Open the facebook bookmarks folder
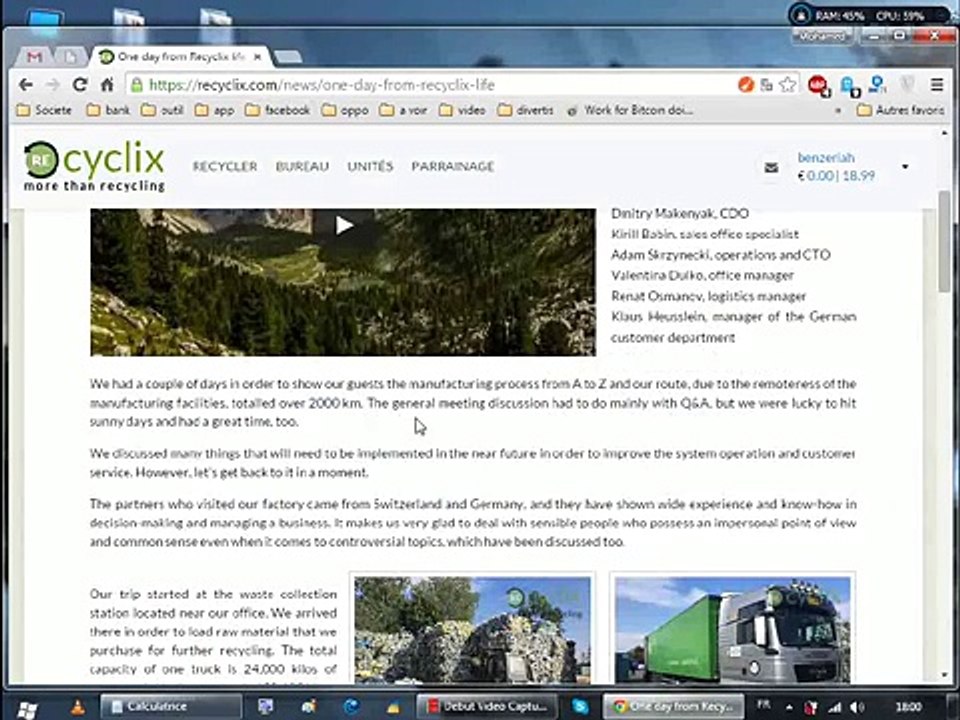Viewport: 960px width, 720px height. (x=277, y=110)
